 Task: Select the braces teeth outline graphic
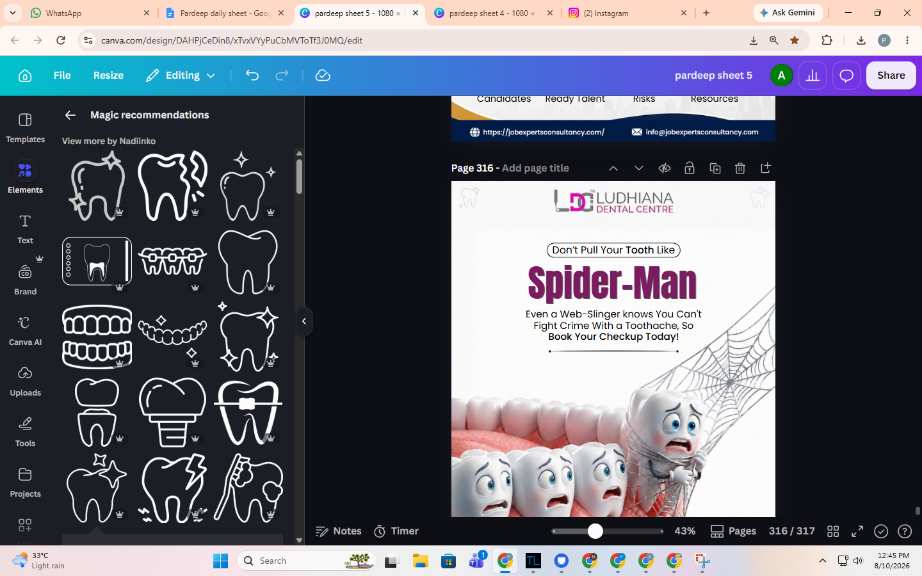[172, 262]
